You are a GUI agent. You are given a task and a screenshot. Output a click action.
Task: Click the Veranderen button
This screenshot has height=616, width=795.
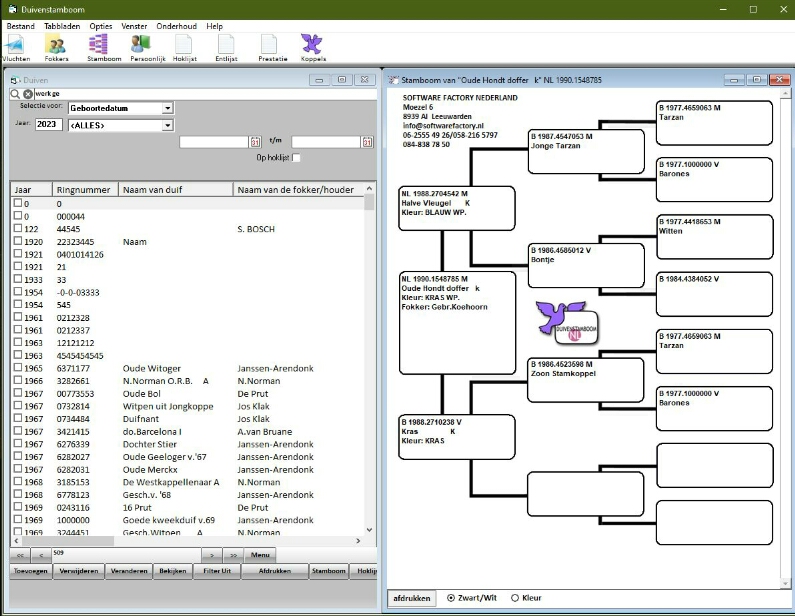(129, 571)
